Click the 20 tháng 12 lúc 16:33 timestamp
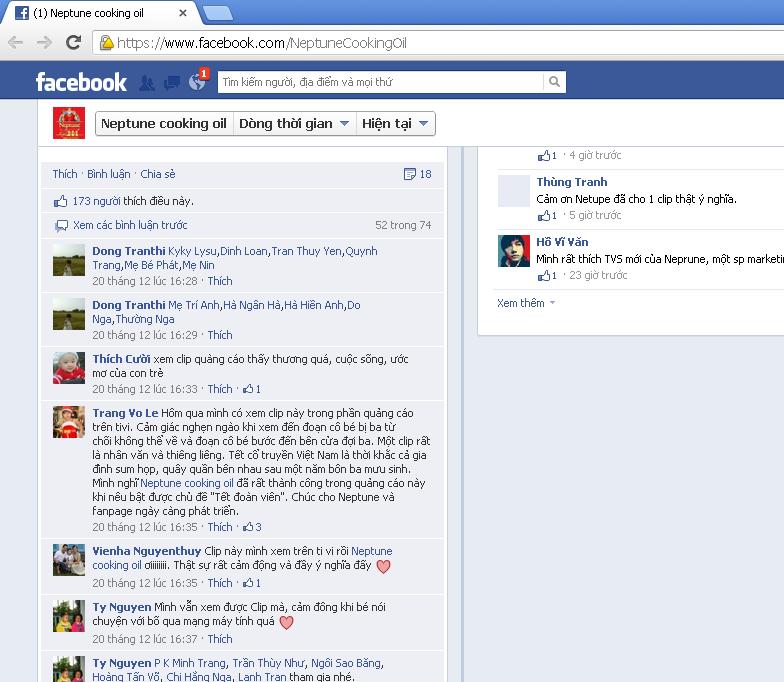784x682 pixels. tap(145, 389)
